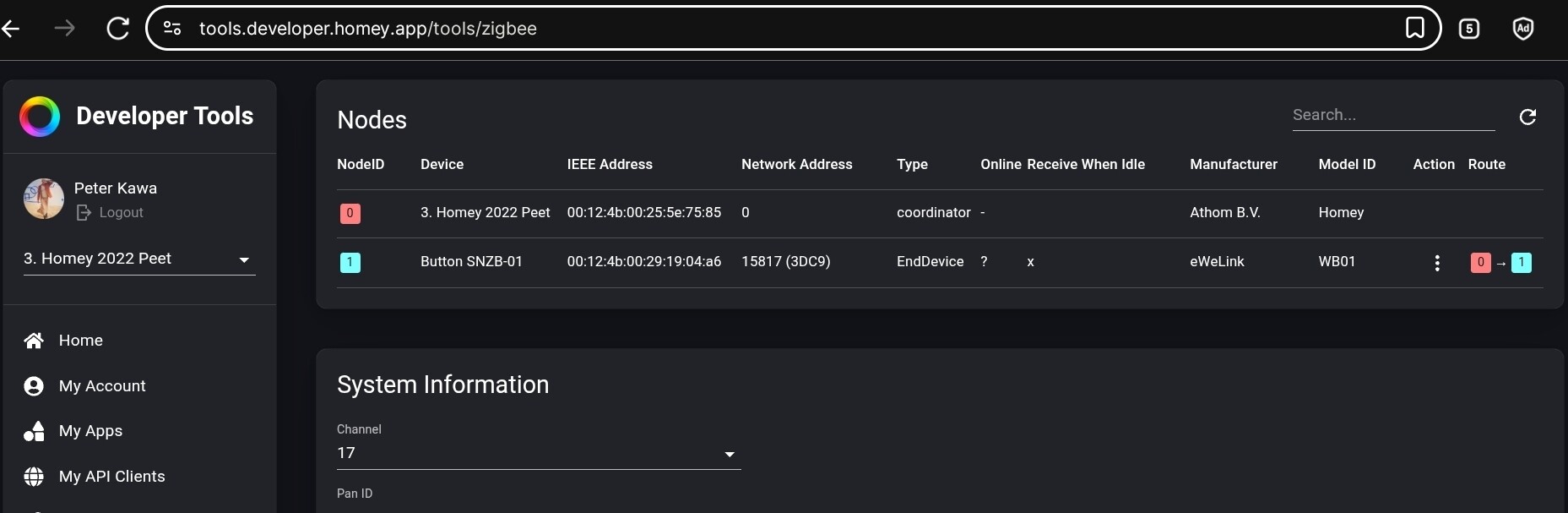Click Peter Kawa's profile avatar
Screen dimensions: 1568x513
[x=44, y=199]
